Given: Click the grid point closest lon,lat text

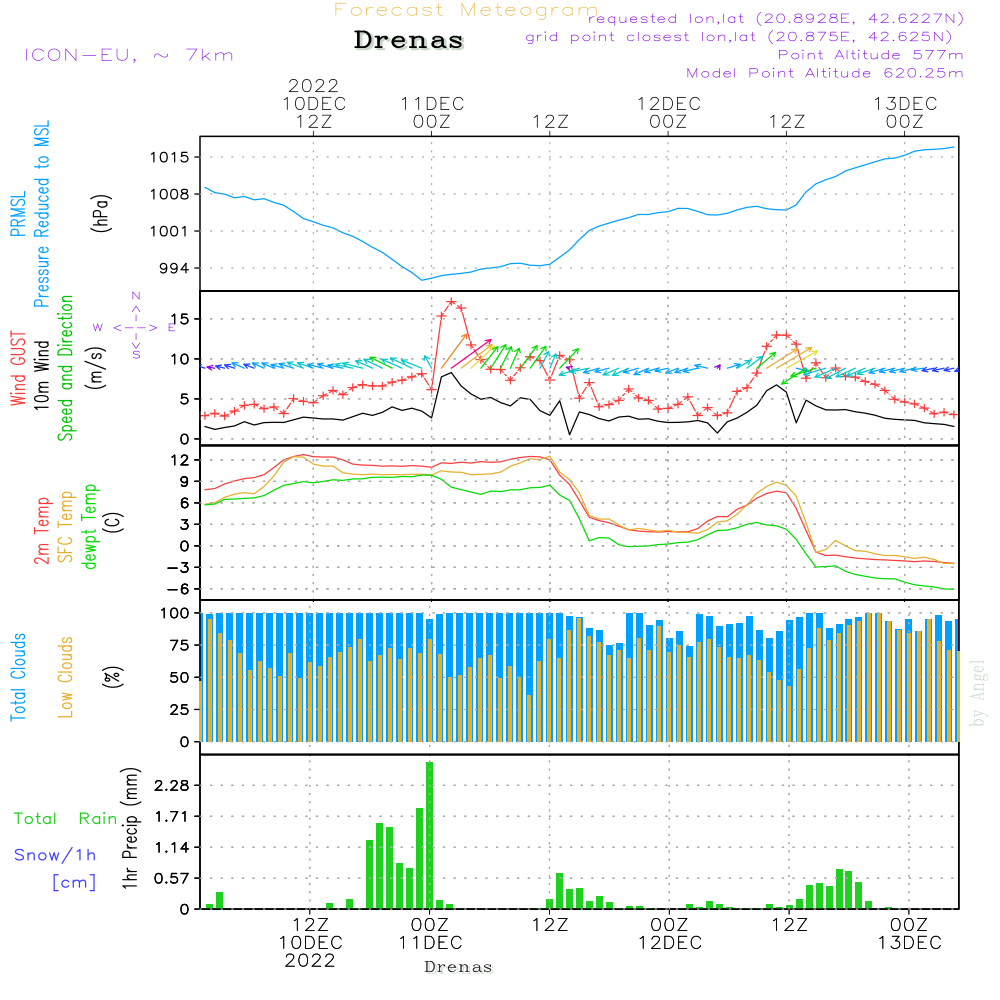Looking at the screenshot, I should [739, 37].
